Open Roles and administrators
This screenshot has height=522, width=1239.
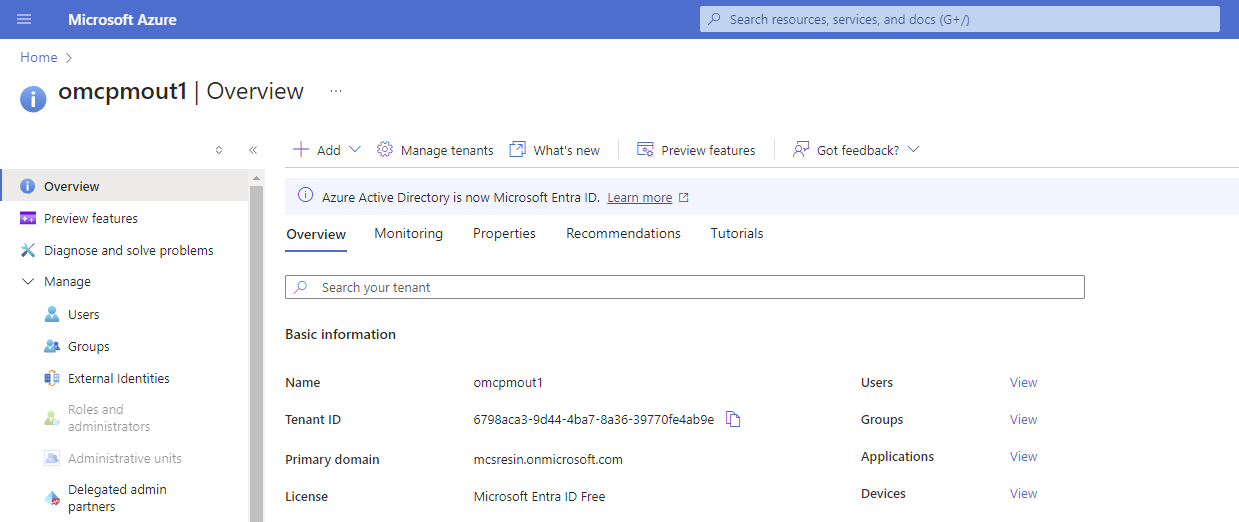point(109,418)
